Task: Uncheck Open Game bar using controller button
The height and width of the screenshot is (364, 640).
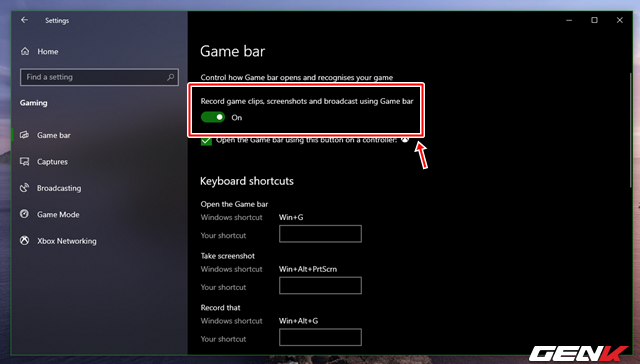Action: coord(207,141)
